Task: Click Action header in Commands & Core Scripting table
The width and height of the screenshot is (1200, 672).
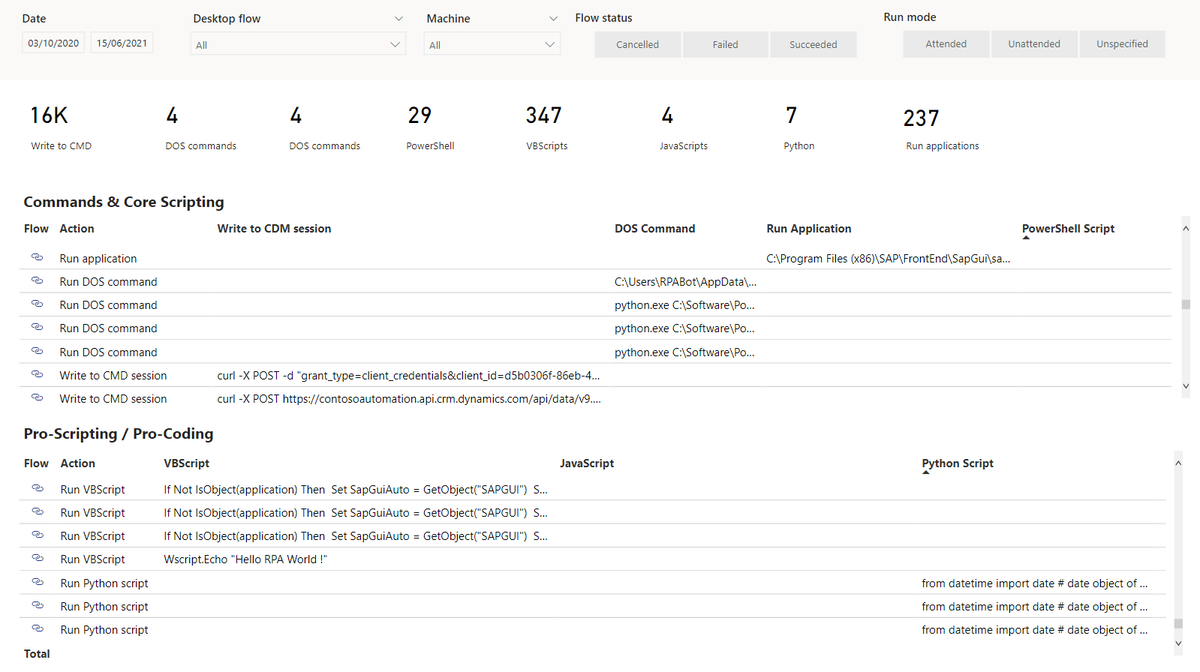Action: (x=77, y=228)
